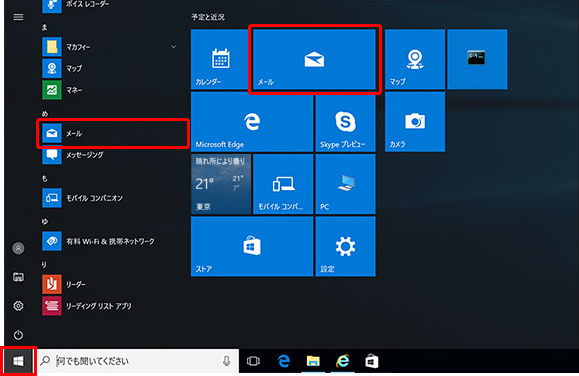Open the マカフィー folder entry
579x376 pixels.
tap(111, 47)
